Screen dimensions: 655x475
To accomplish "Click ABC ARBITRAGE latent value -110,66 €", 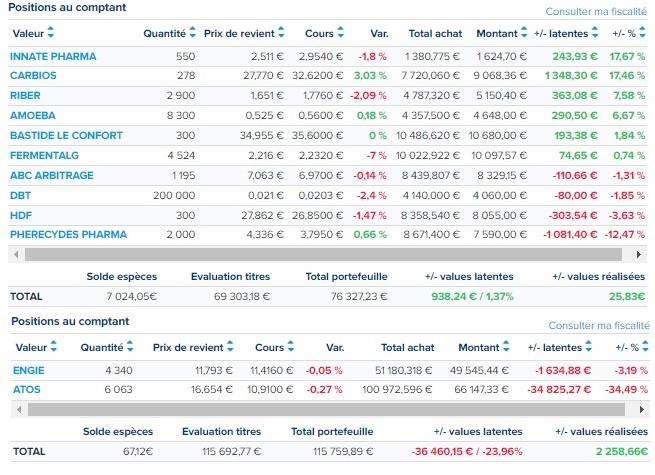I will 575,175.
